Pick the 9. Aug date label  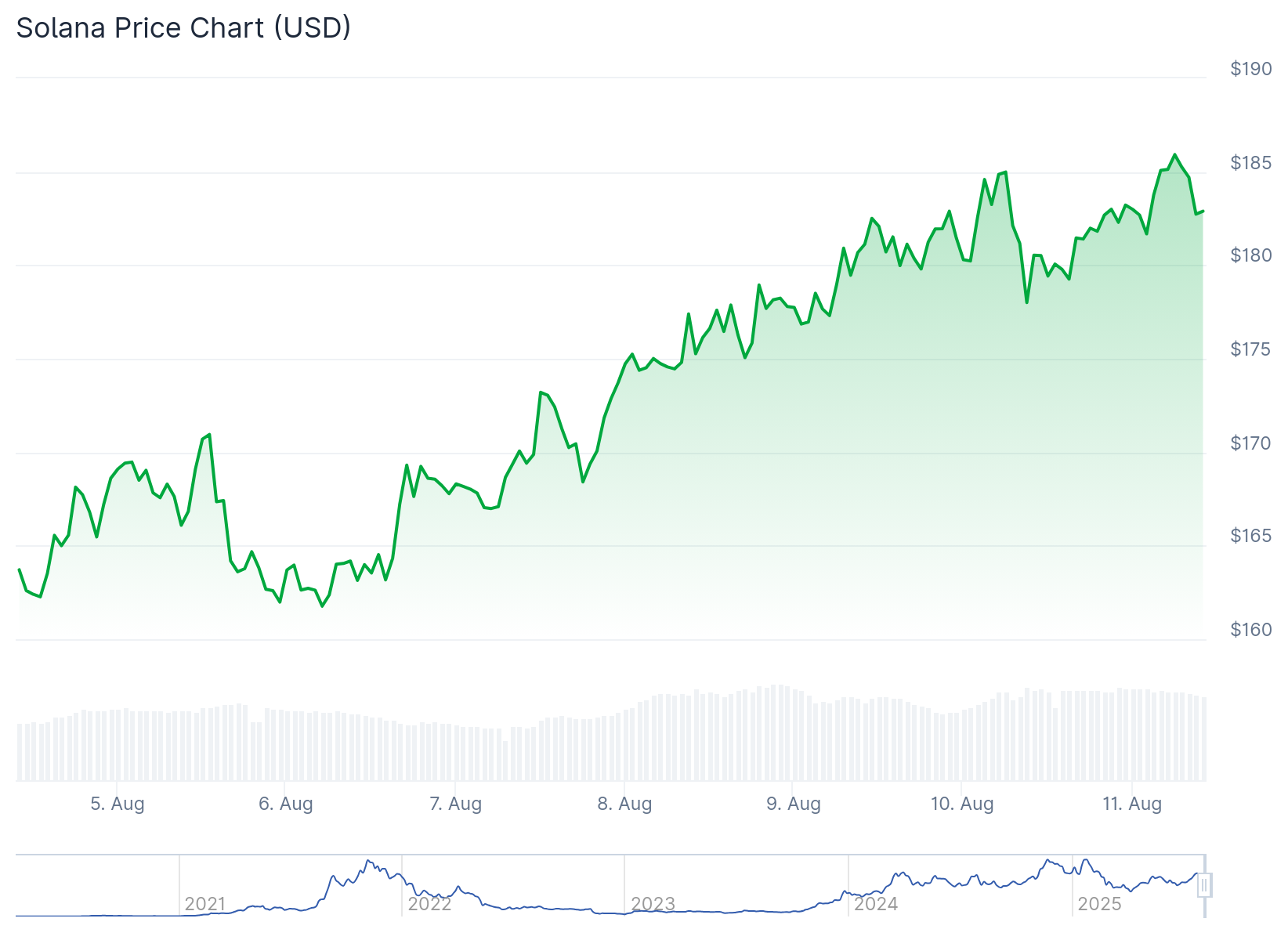click(x=794, y=804)
